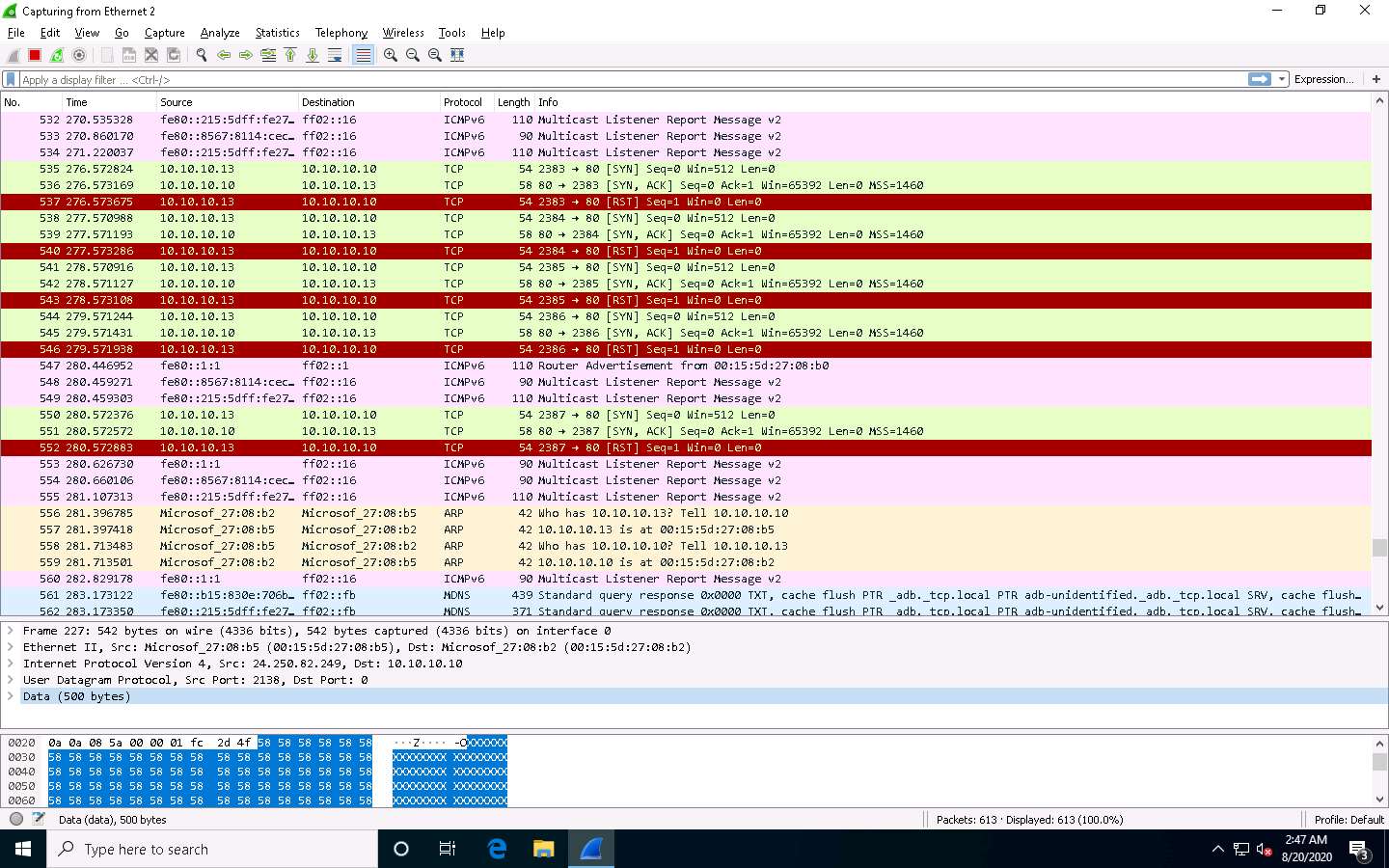Select packet 547 Router Advertisement row
The width and height of the screenshot is (1389, 868).
686,366
